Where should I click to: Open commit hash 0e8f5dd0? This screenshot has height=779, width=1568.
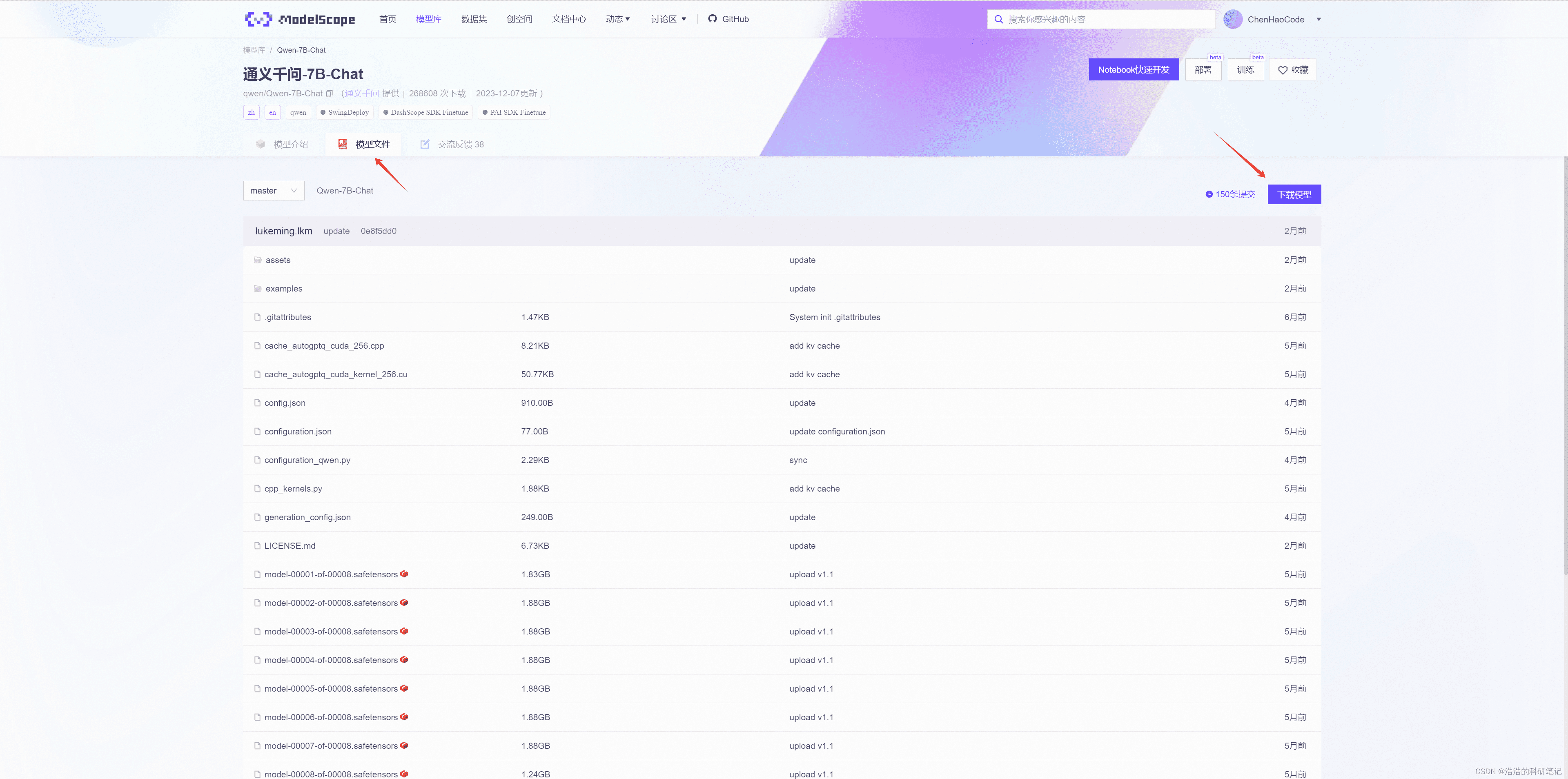click(x=378, y=231)
